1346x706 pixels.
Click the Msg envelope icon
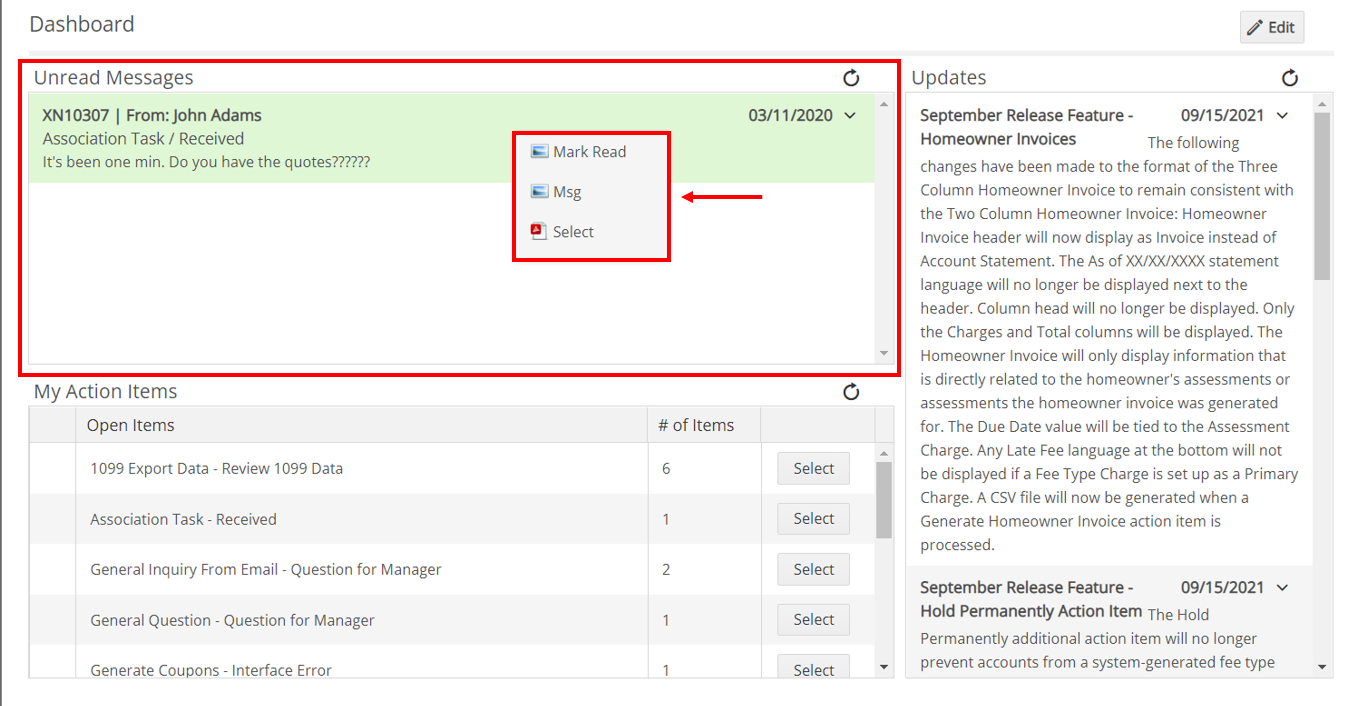click(540, 191)
